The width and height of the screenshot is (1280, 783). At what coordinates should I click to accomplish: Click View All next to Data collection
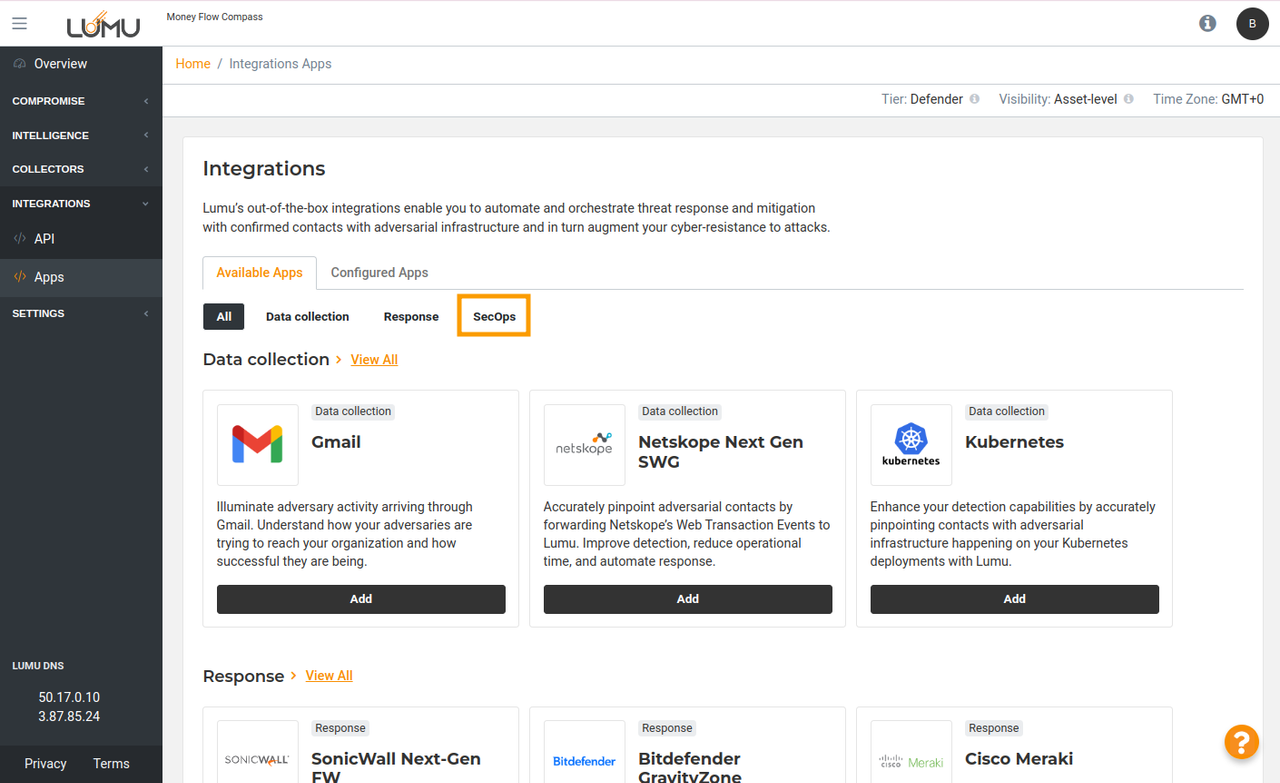tap(374, 359)
